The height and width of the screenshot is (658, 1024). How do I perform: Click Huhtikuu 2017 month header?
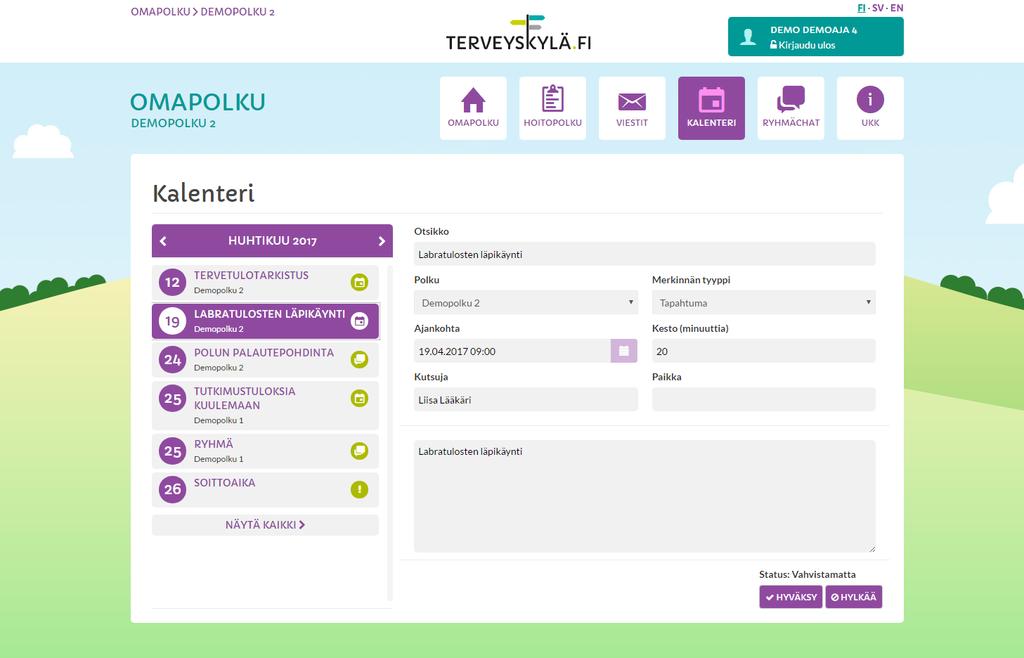click(x=272, y=241)
